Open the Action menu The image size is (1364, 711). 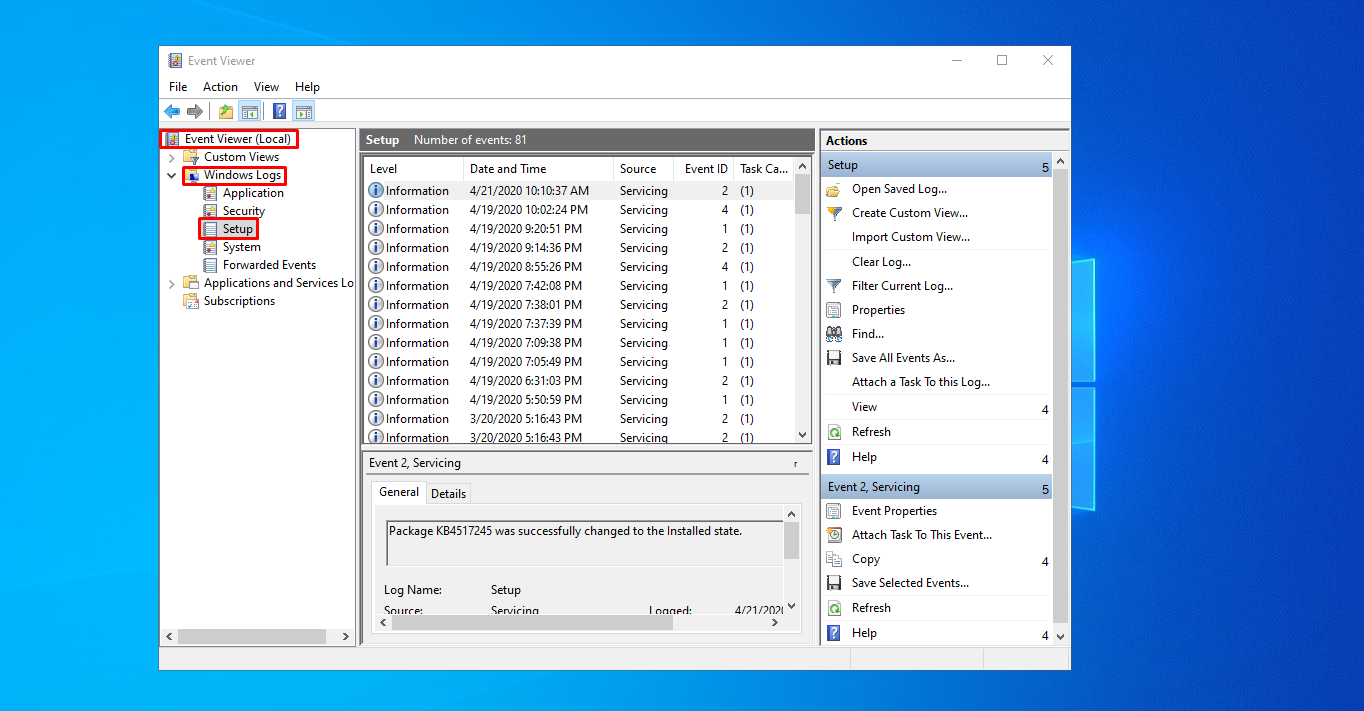coord(220,87)
